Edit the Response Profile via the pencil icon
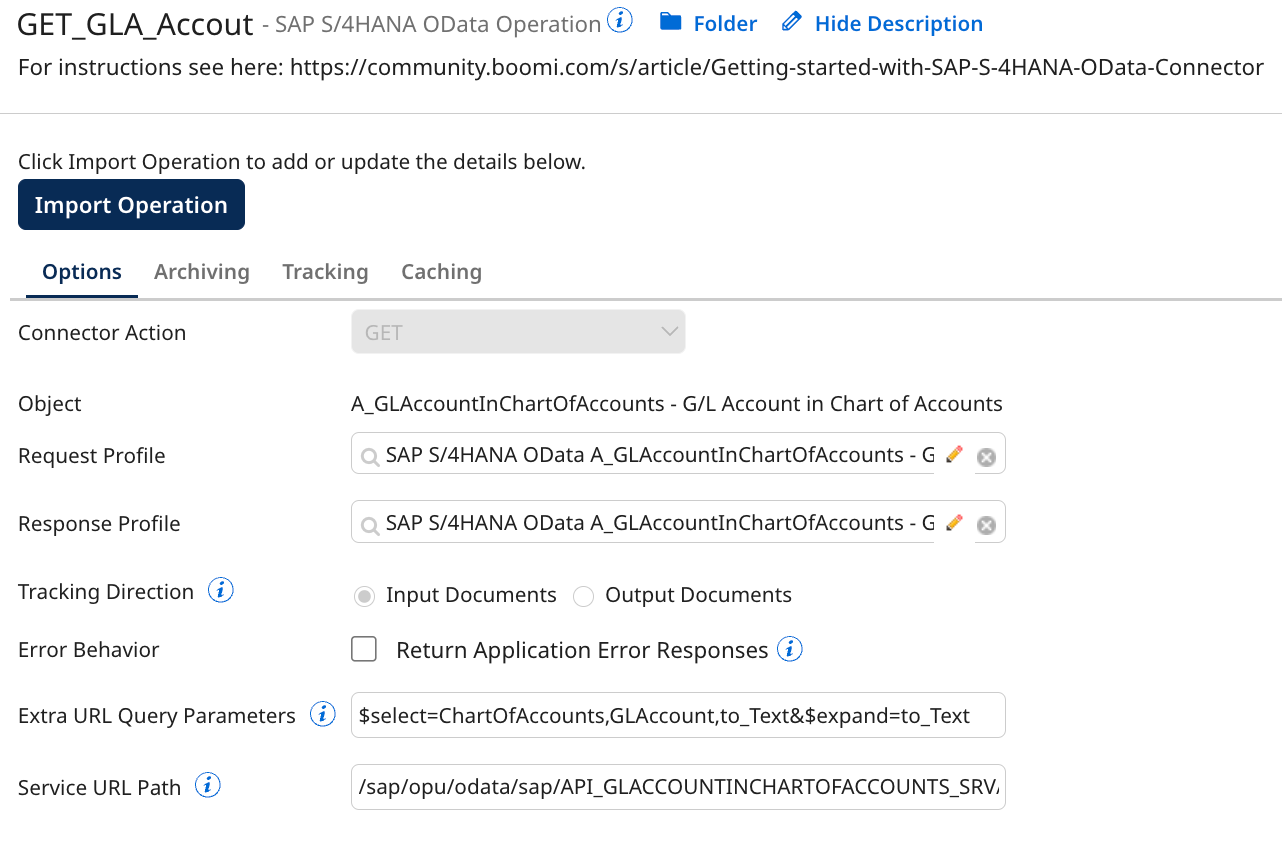Viewport: 1282px width, 856px height. click(954, 522)
